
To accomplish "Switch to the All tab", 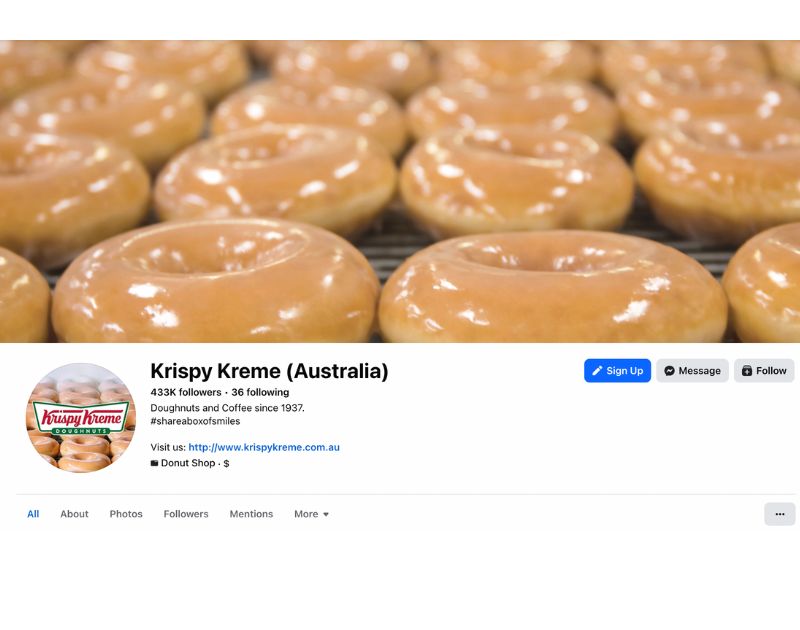I will click(x=33, y=514).
